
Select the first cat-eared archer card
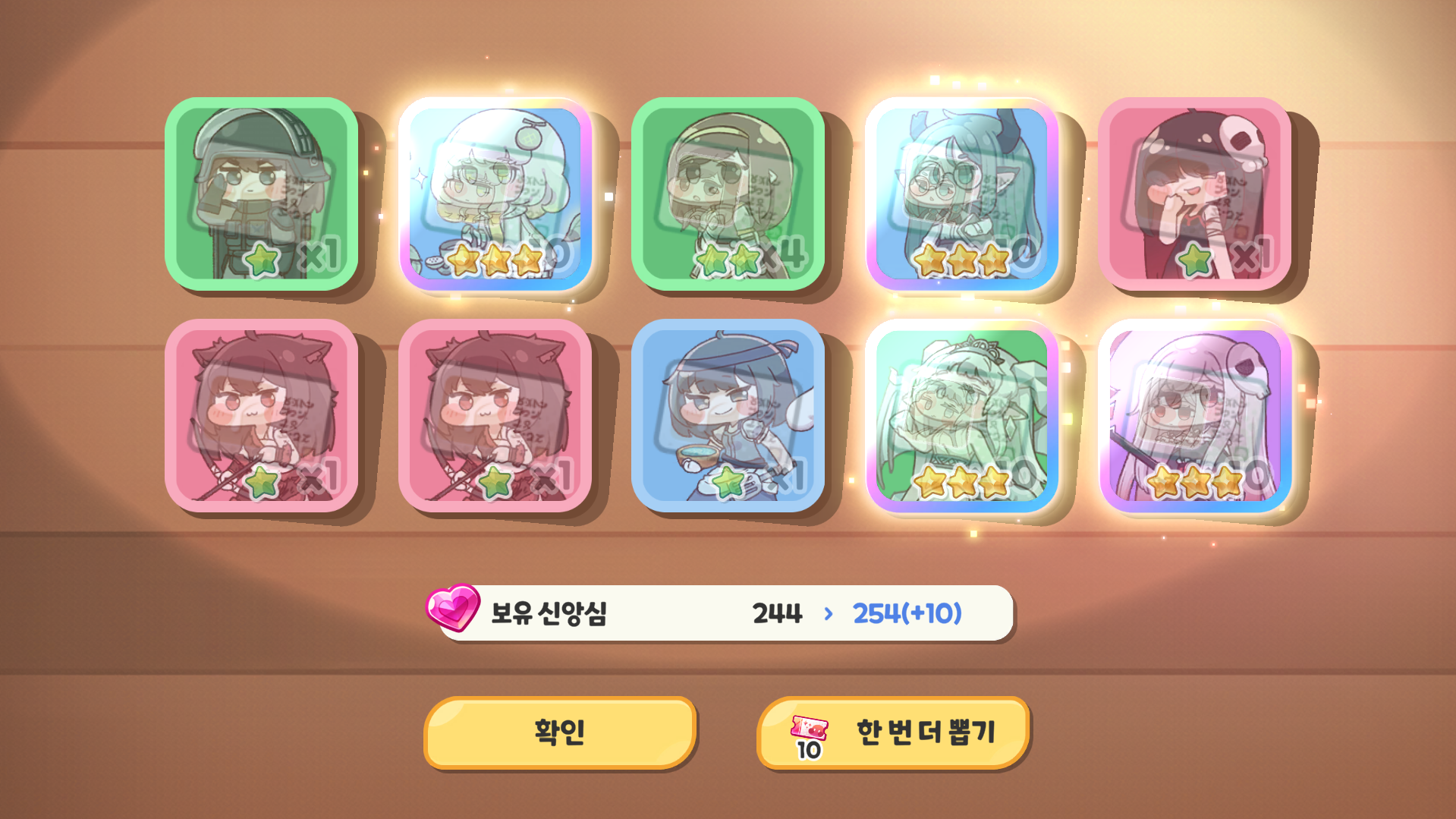(261, 415)
